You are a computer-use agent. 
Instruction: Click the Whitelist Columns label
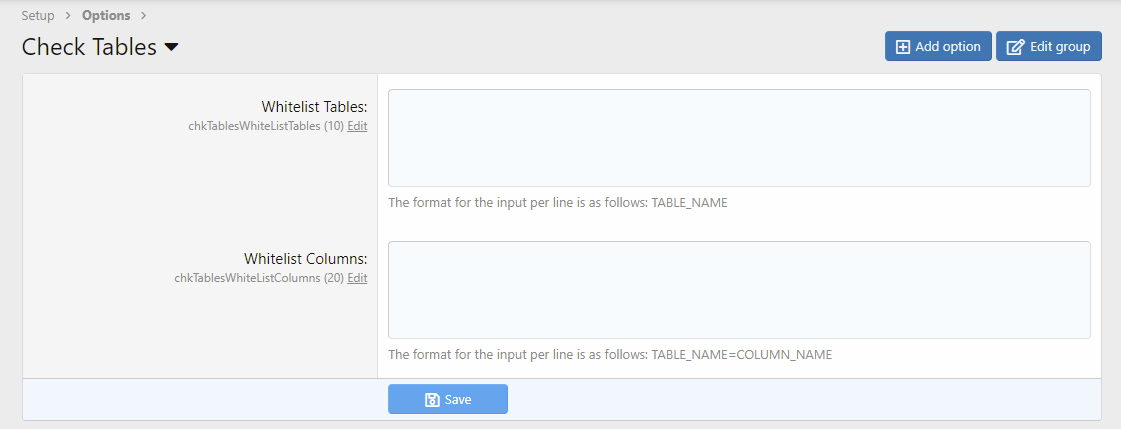click(x=306, y=259)
